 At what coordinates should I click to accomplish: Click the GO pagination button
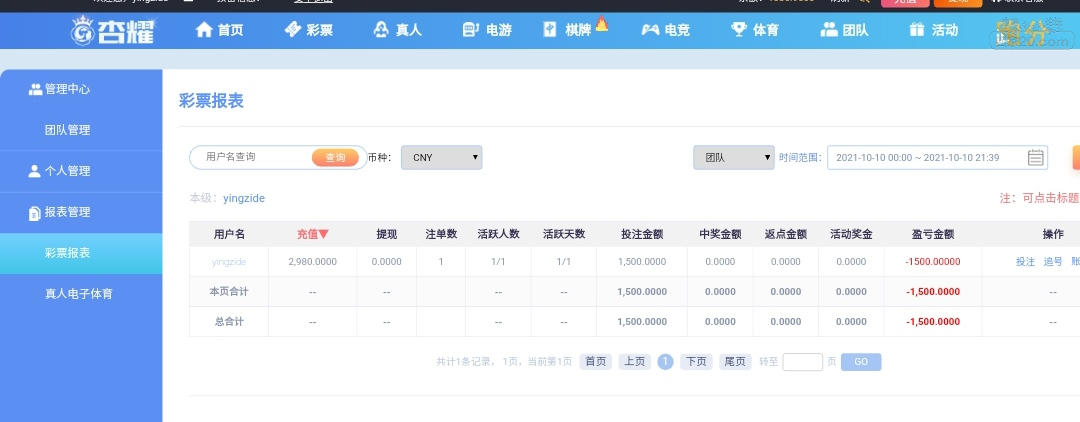pos(861,362)
